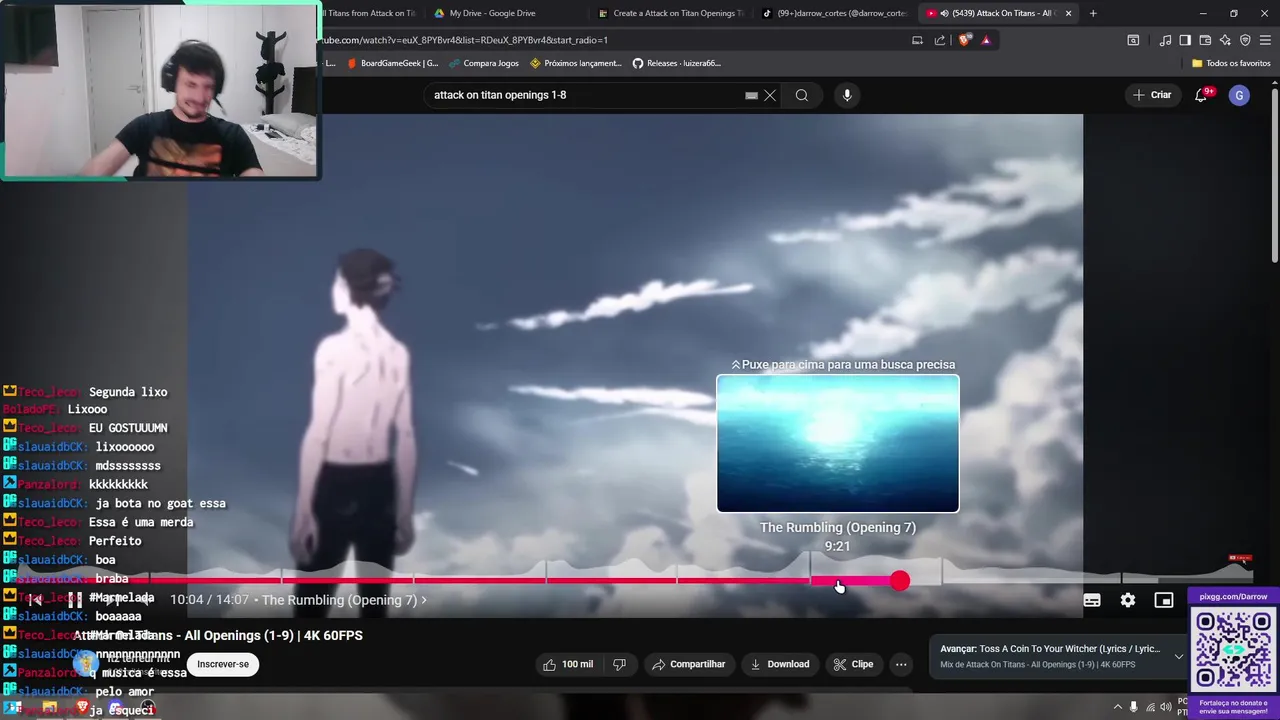Click the taskbar microphone tray icon
This screenshot has width=1280, height=720.
click(1133, 707)
